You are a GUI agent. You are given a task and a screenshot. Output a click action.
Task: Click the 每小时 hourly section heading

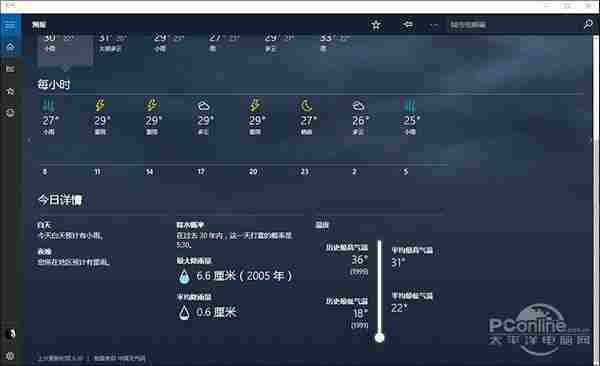54,84
